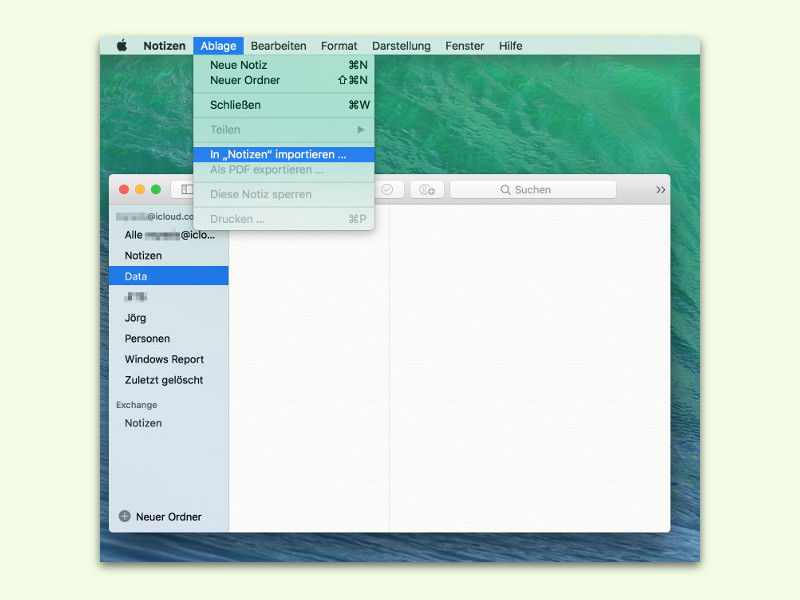Screen dimensions: 800x600
Task: Open the Format menu
Action: [x=339, y=46]
